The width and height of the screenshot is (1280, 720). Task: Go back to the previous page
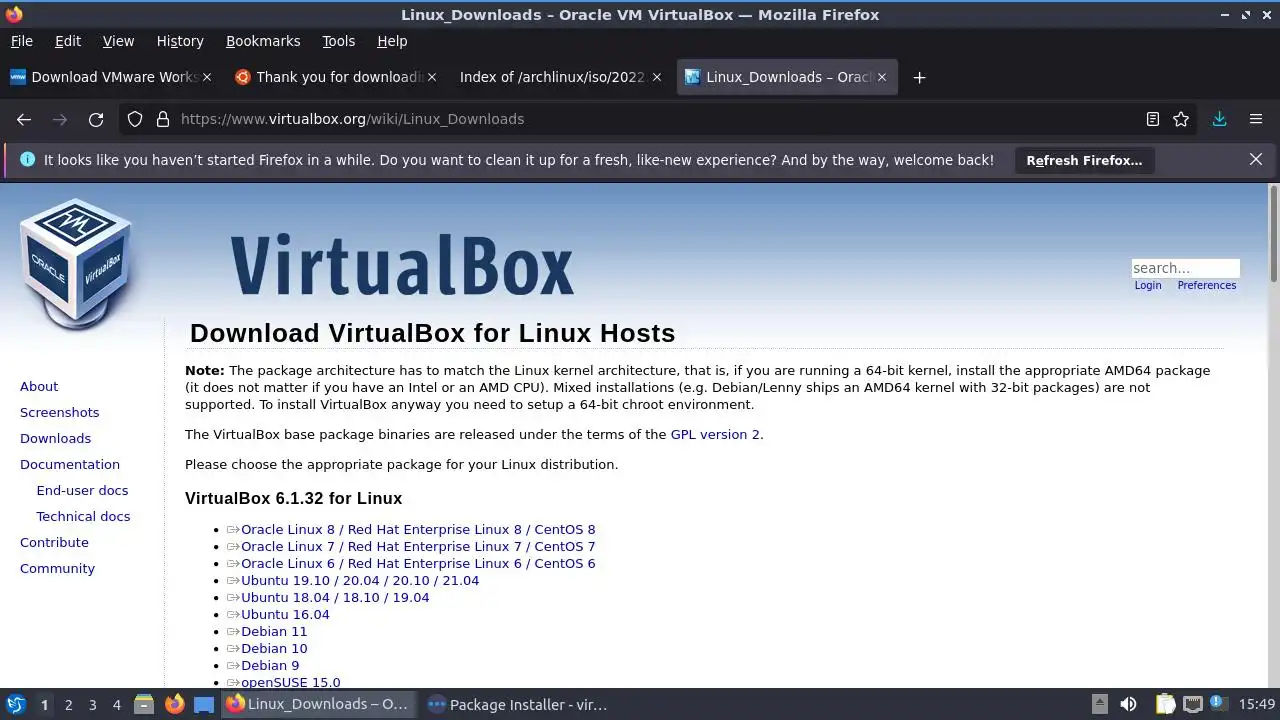tap(24, 119)
